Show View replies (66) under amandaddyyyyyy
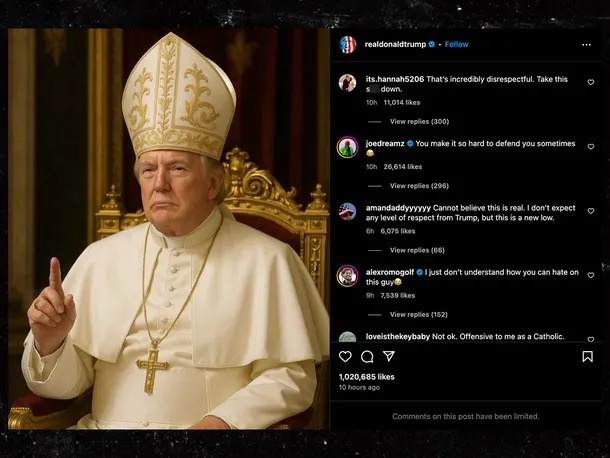Viewport: 610px width, 458px height. click(416, 250)
